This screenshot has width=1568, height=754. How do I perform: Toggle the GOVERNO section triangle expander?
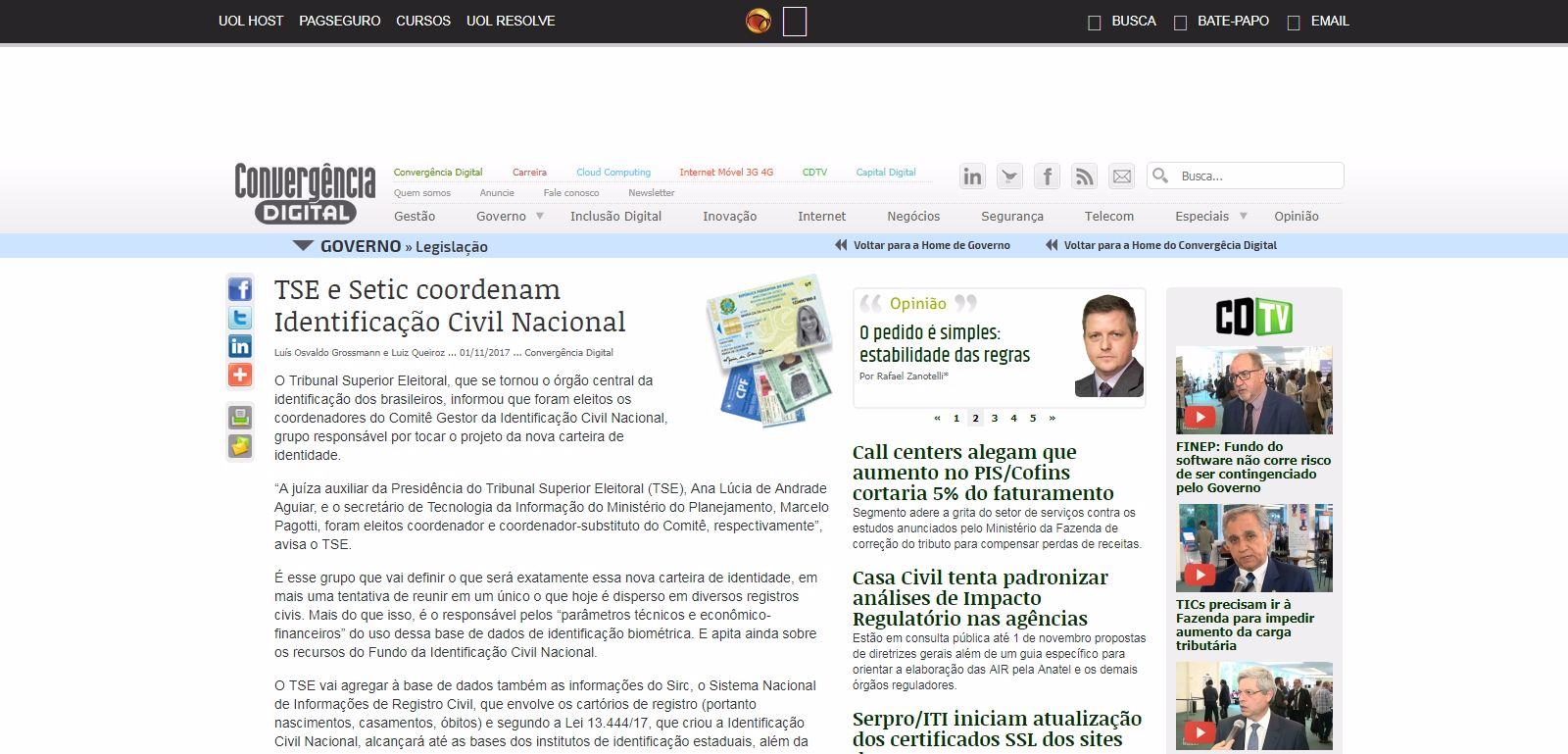click(303, 245)
